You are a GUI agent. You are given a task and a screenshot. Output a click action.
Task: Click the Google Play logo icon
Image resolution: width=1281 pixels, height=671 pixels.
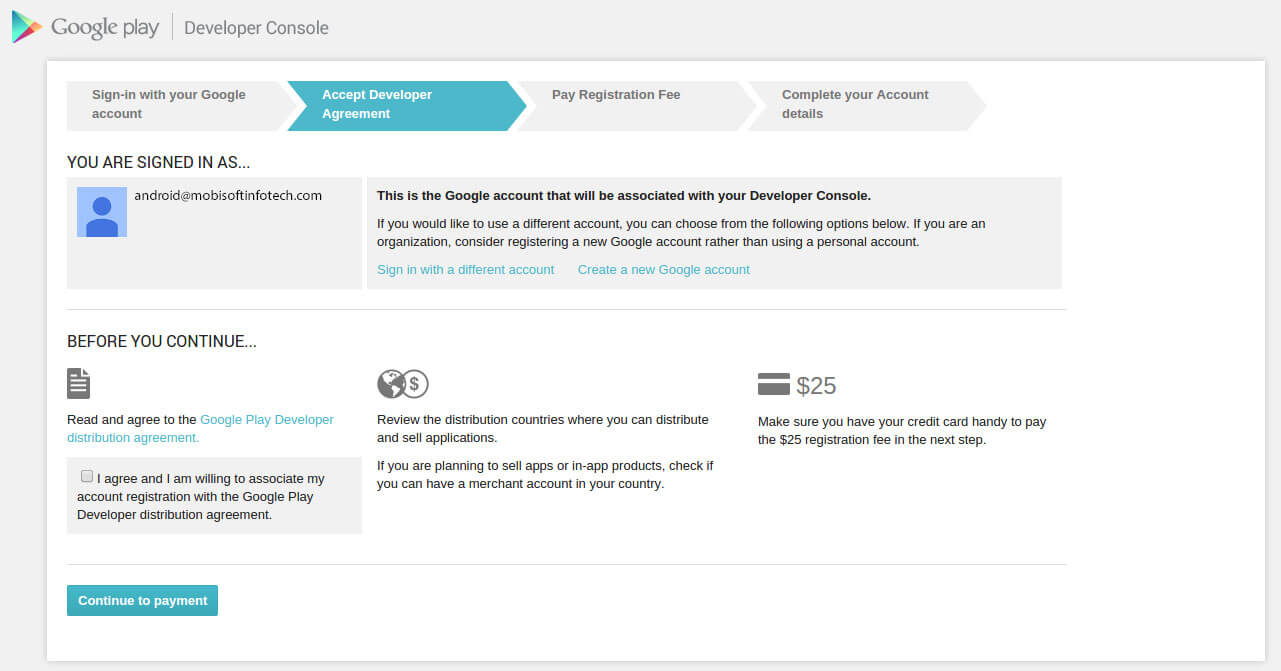point(27,27)
